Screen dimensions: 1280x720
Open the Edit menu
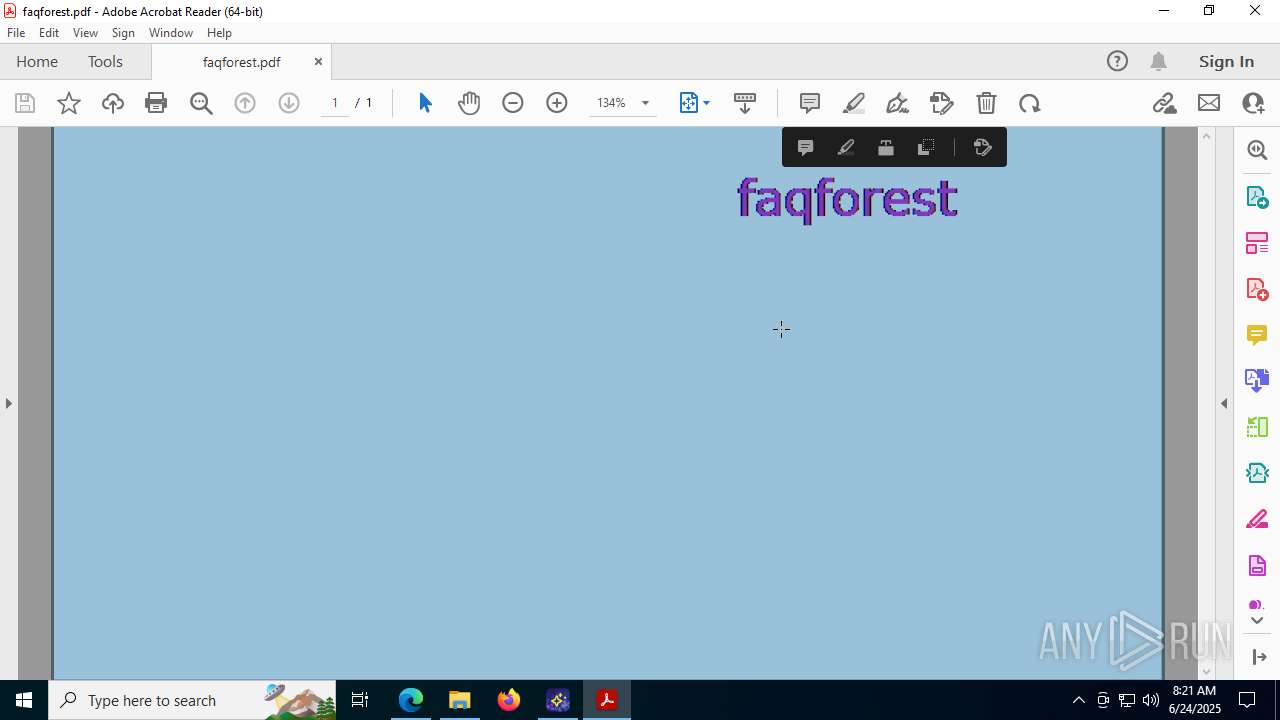(x=49, y=33)
